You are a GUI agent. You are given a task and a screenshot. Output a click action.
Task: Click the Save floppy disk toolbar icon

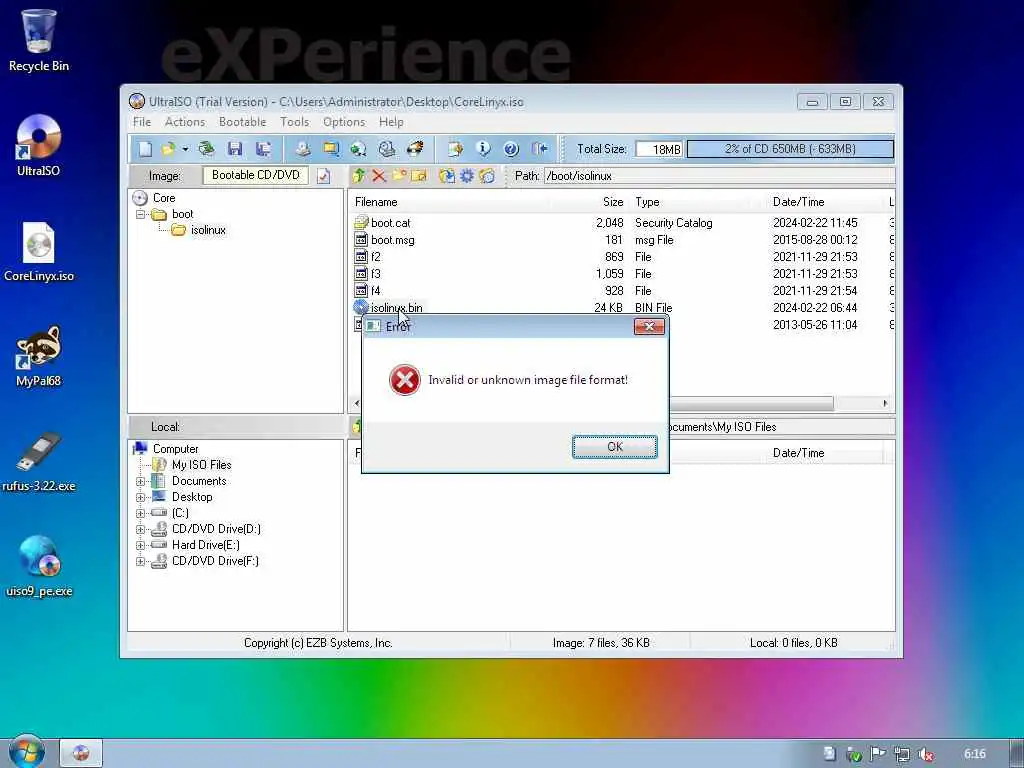235,149
